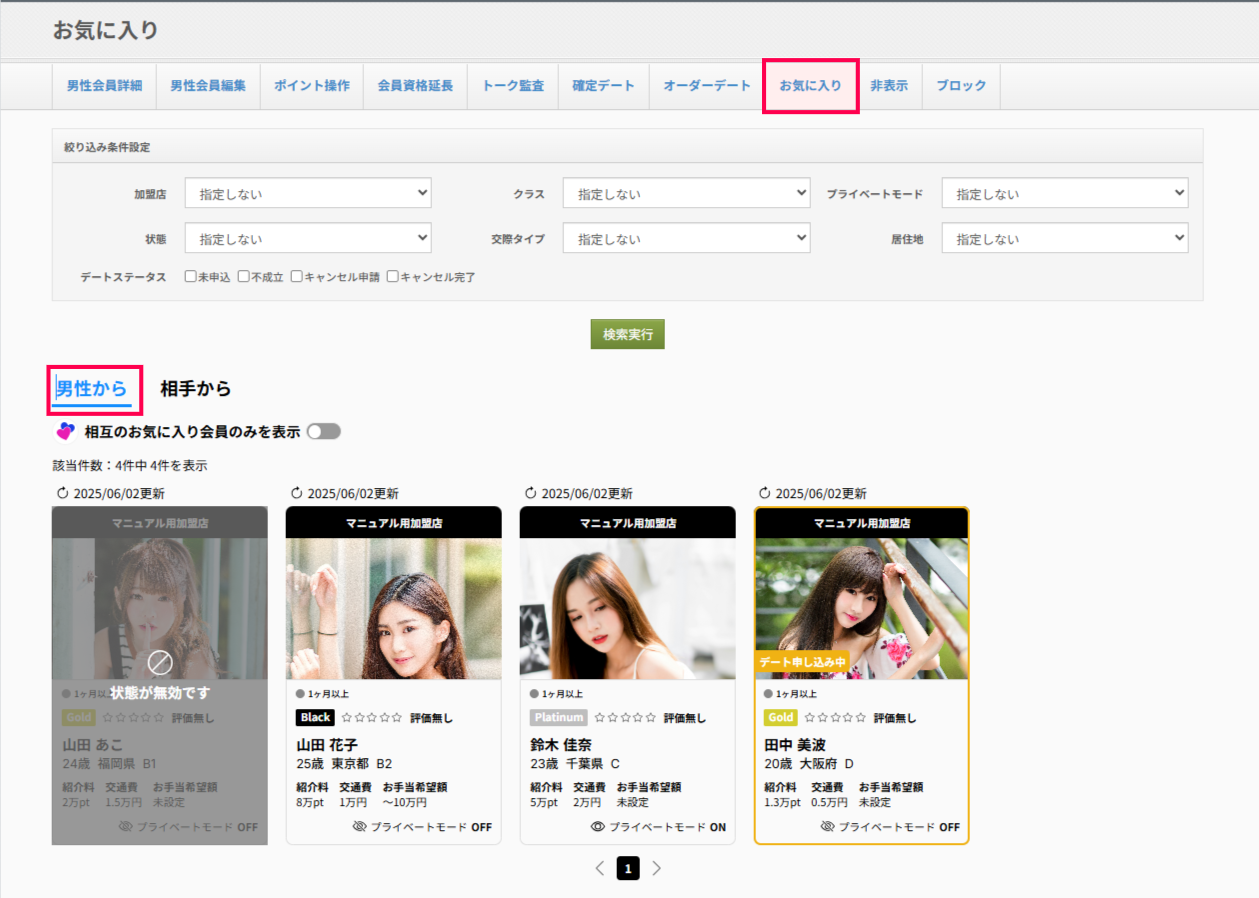Open the 加盟店 dropdown
The image size is (1259, 898).
(x=308, y=193)
